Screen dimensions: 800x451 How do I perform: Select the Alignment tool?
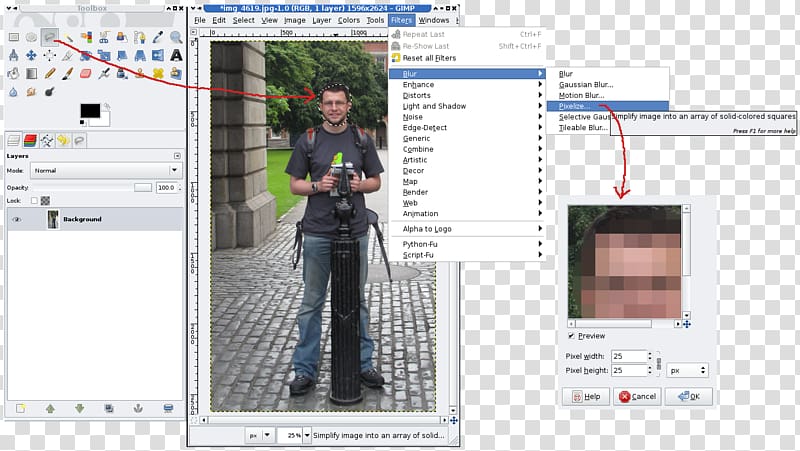coord(49,56)
